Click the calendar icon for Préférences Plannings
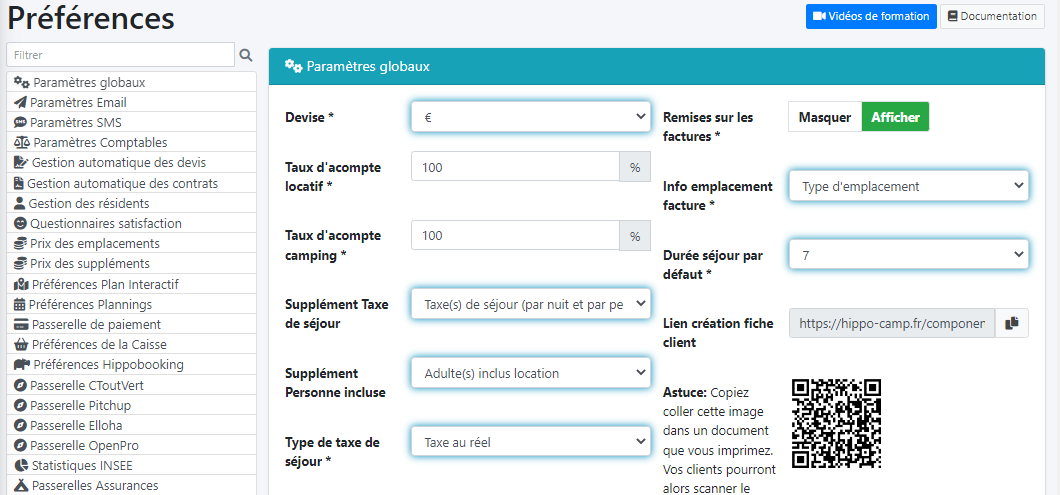 (19, 305)
